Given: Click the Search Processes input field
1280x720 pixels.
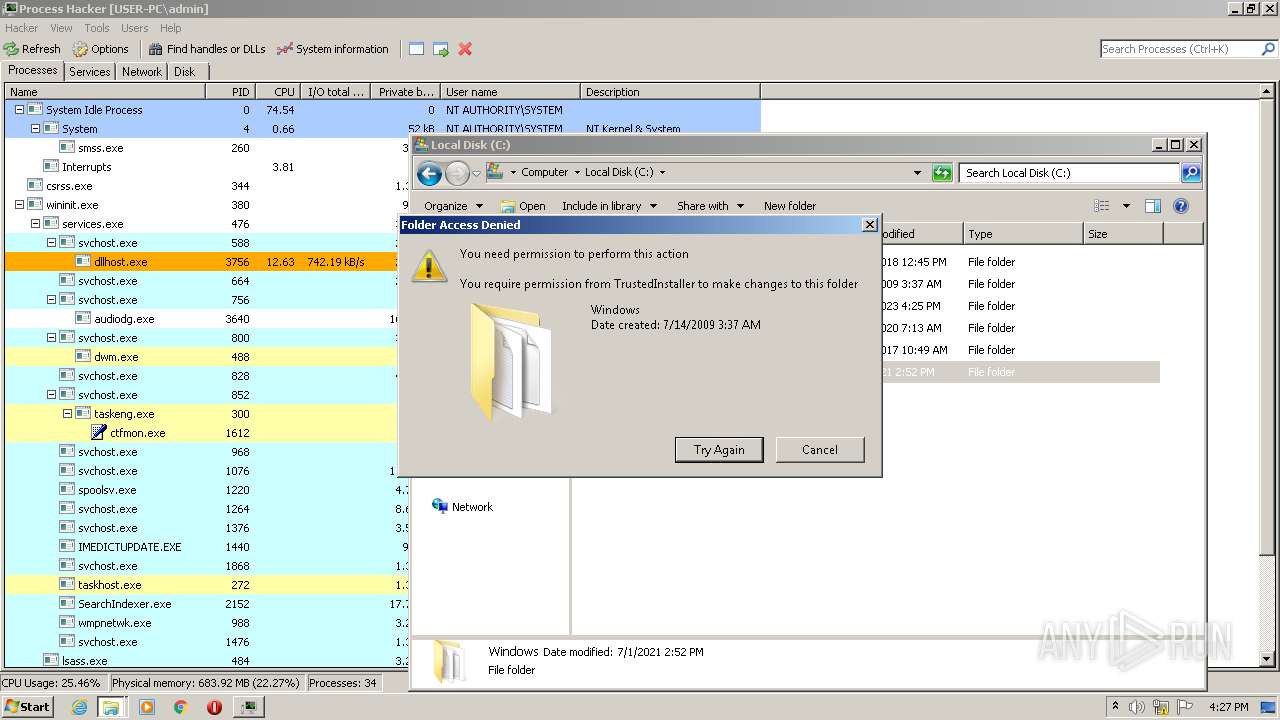Looking at the screenshot, I should (1180, 49).
